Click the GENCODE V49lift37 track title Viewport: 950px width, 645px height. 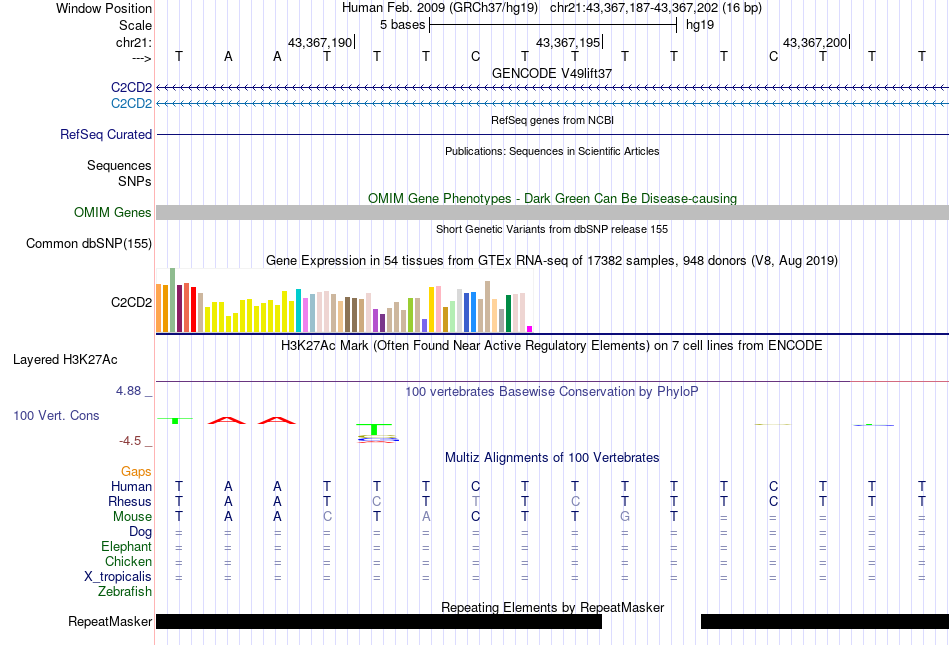[x=552, y=73]
